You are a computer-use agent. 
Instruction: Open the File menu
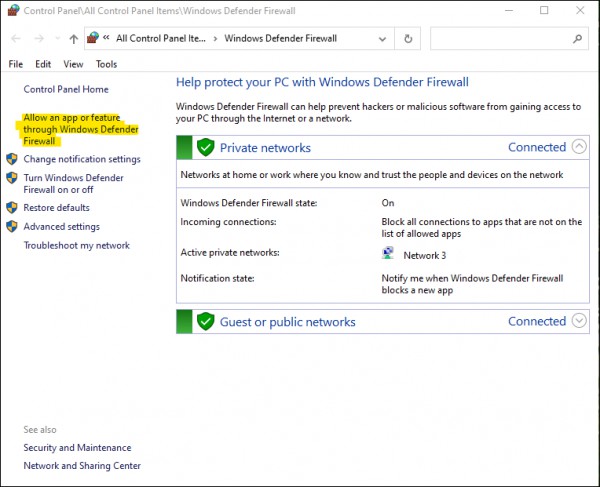tap(16, 64)
